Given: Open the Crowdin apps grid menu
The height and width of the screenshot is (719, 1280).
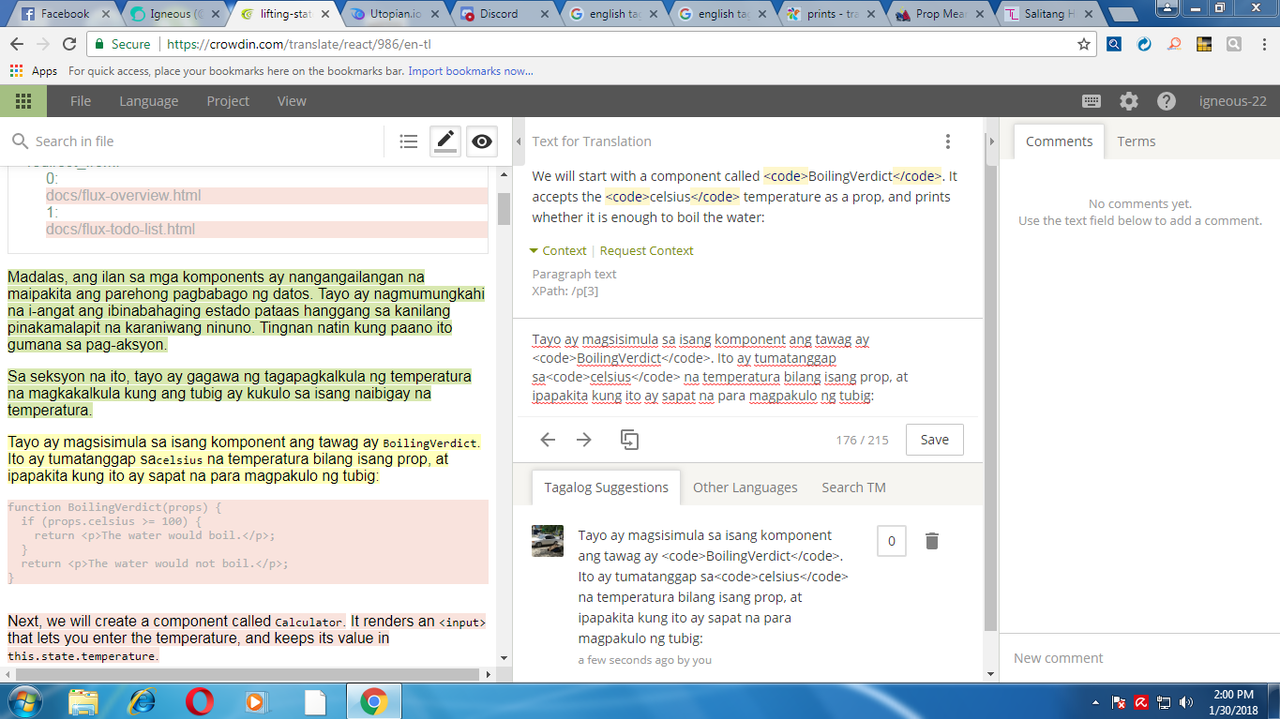Looking at the screenshot, I should pyautogui.click(x=23, y=101).
